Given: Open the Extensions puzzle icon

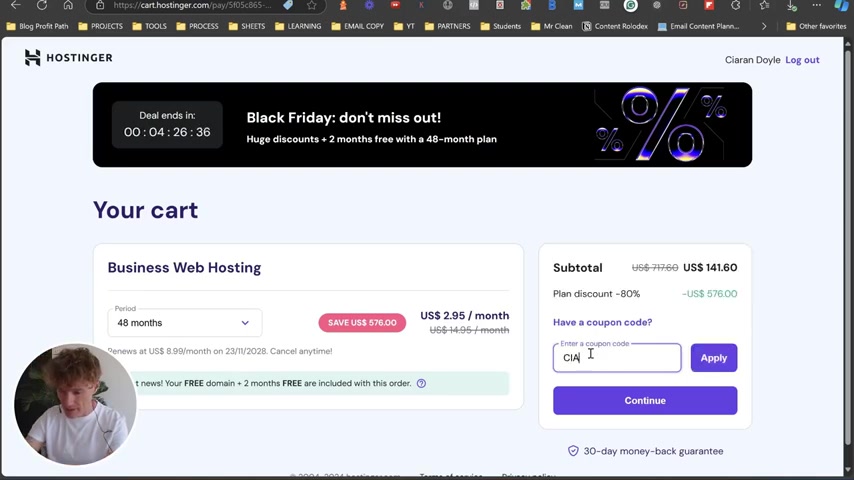Looking at the screenshot, I should 736,5.
